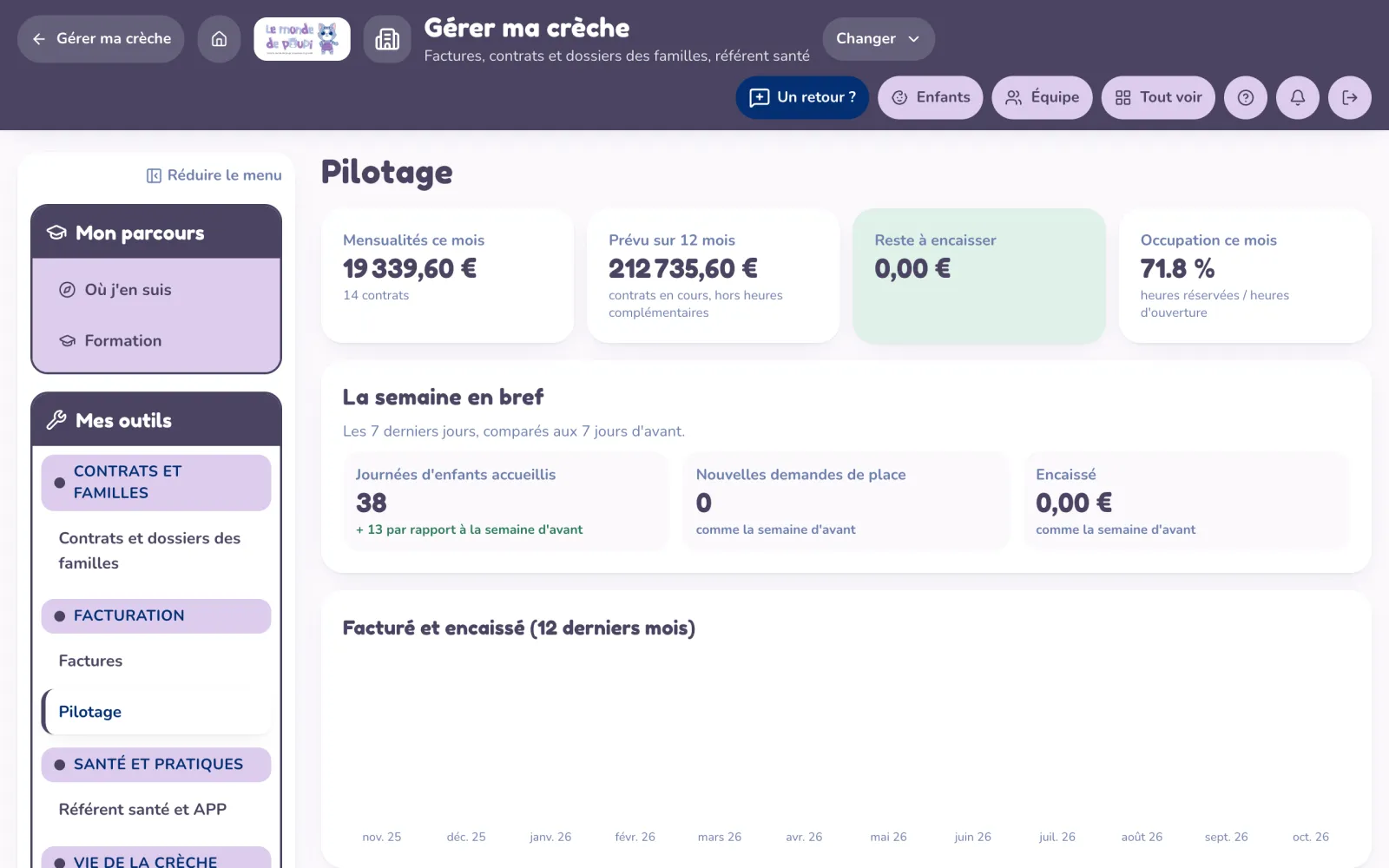Click the Journées d'enfants accueillis value 38
The image size is (1389, 868).
[372, 503]
